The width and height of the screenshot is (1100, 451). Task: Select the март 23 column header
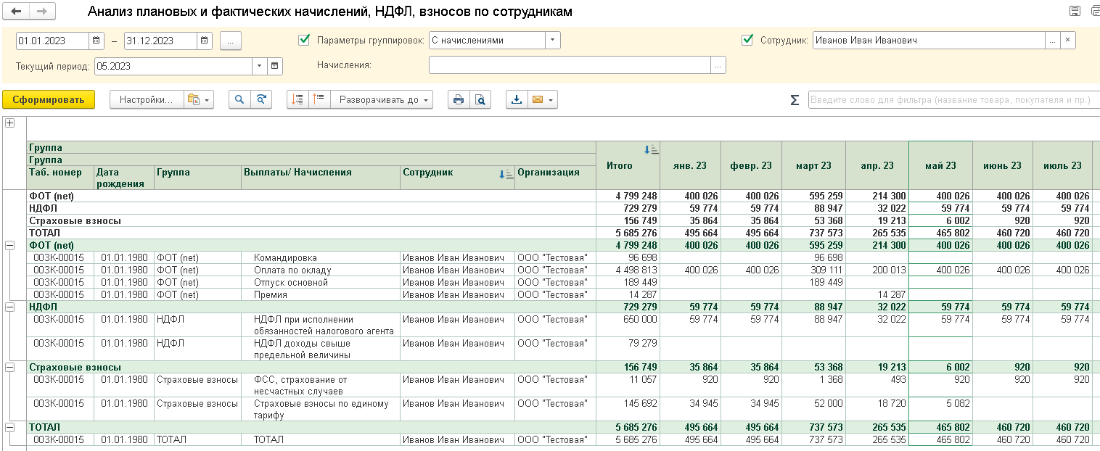814,166
